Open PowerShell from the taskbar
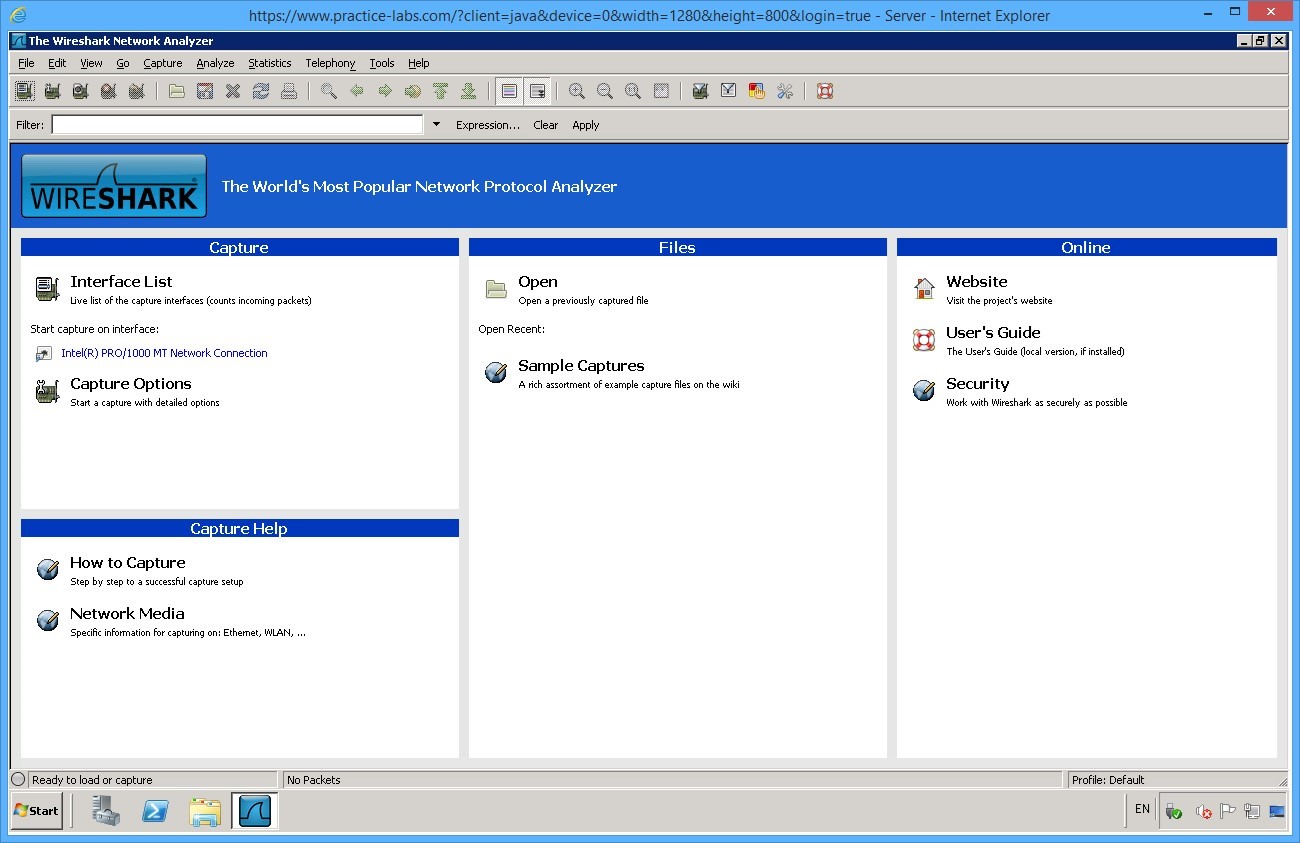Image resolution: width=1300 pixels, height=843 pixels. point(155,811)
